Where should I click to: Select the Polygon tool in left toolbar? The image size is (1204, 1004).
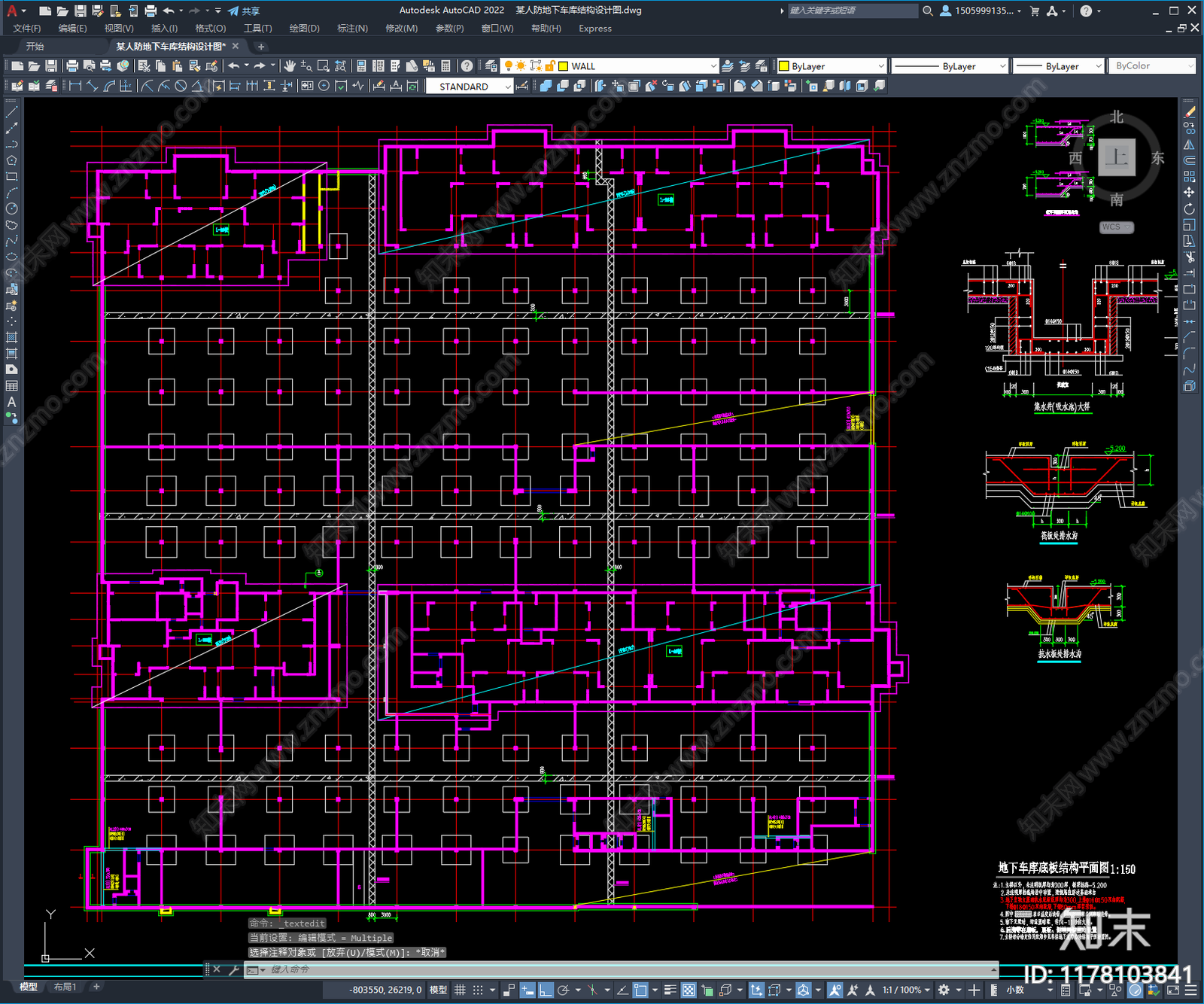(11, 160)
